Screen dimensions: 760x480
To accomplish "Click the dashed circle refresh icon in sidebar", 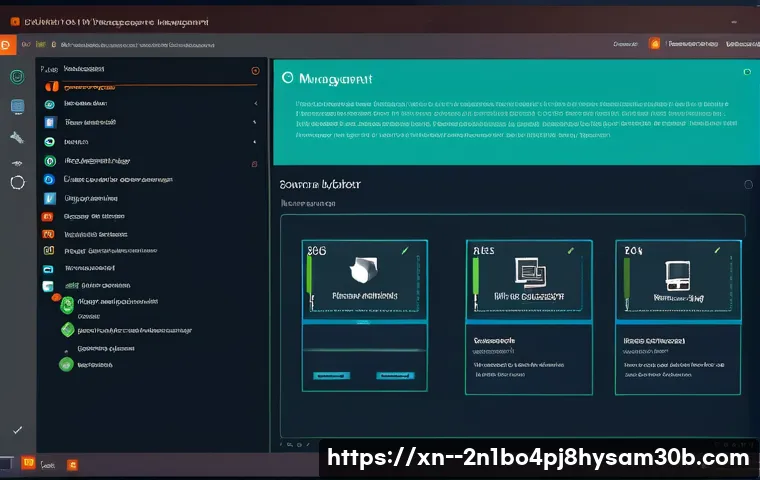I will 17,182.
